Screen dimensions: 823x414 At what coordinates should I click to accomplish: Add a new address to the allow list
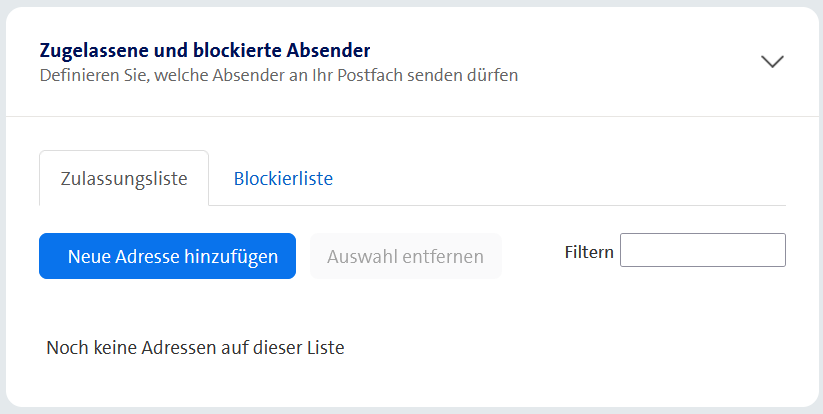[x=167, y=256]
